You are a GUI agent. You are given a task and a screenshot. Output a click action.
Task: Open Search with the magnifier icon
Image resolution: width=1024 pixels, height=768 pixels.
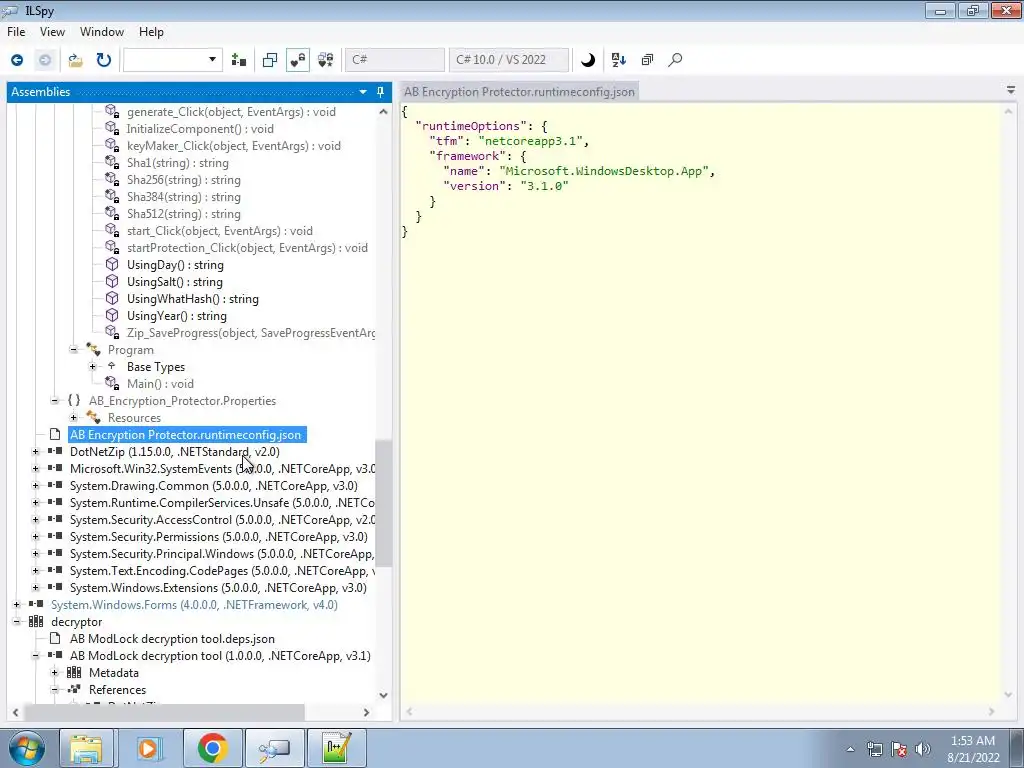coord(675,60)
